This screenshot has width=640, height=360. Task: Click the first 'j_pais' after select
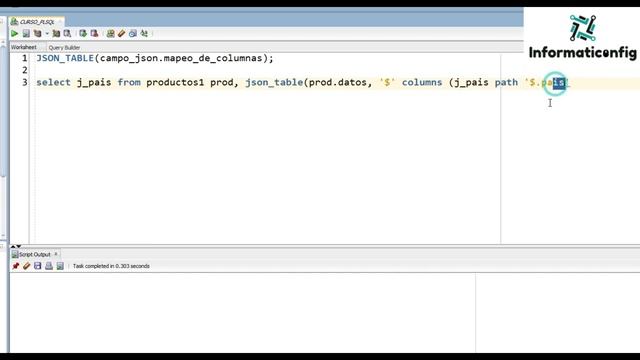pos(94,83)
